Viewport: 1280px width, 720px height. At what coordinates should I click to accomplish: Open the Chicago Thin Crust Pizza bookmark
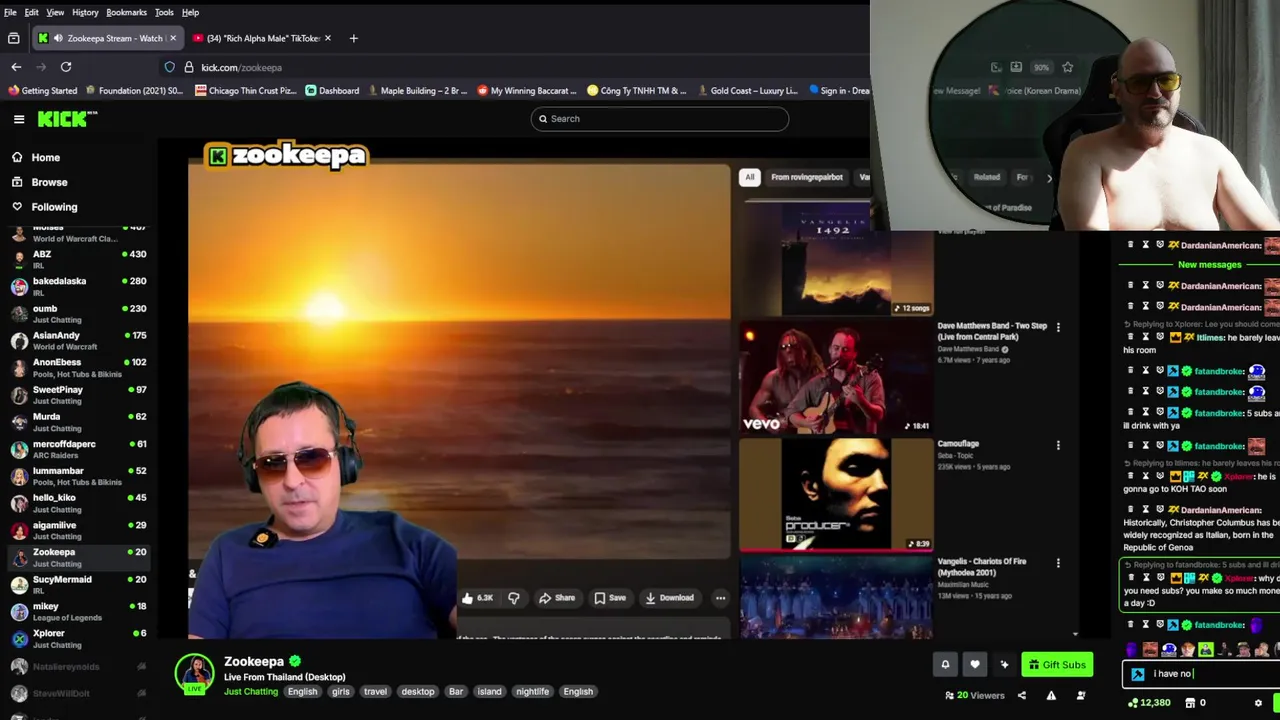[x=246, y=90]
